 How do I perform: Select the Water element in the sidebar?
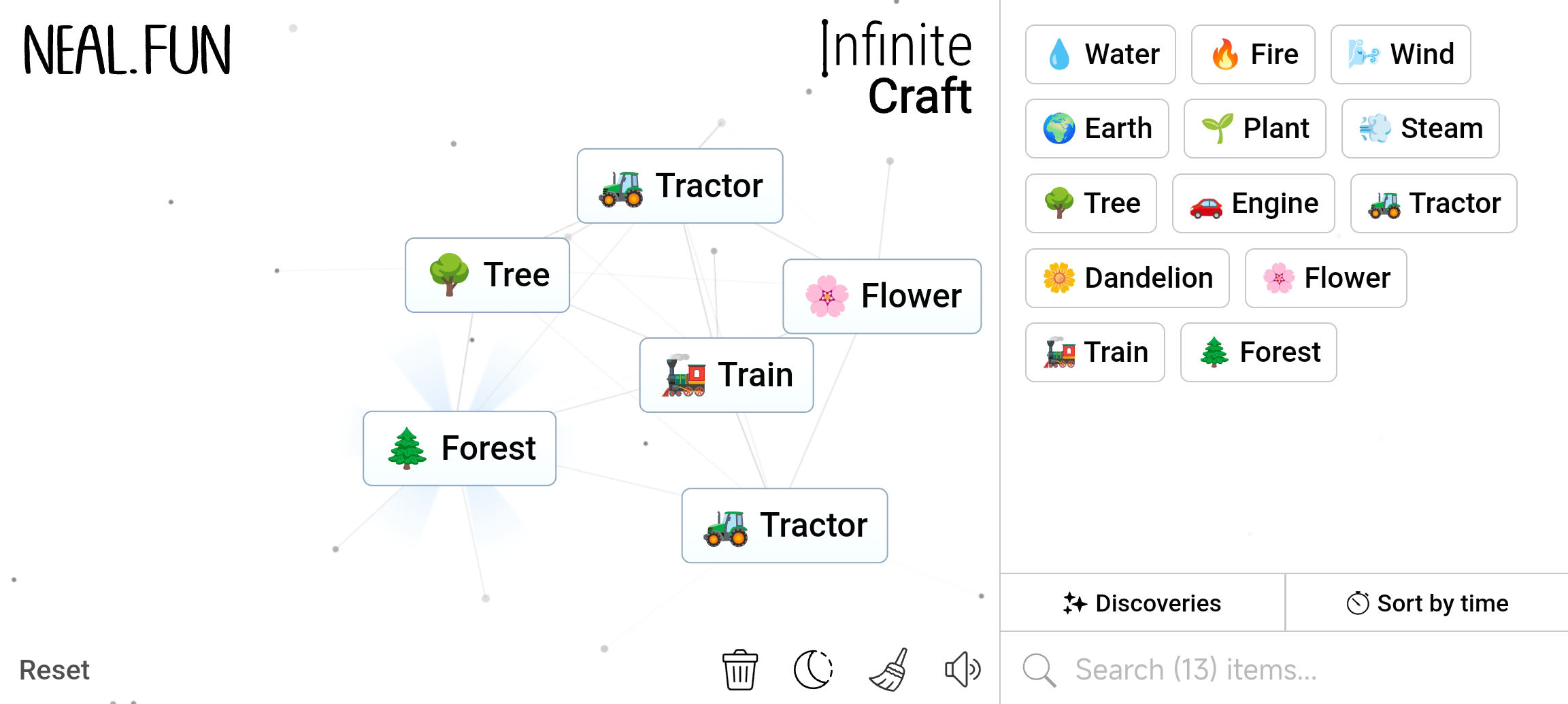[x=1100, y=54]
